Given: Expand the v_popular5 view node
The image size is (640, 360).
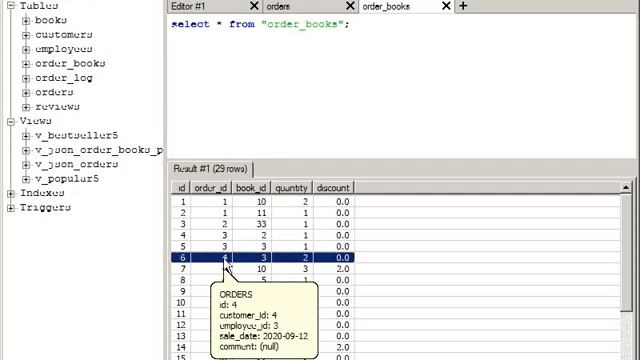Looking at the screenshot, I should click(x=26, y=179).
